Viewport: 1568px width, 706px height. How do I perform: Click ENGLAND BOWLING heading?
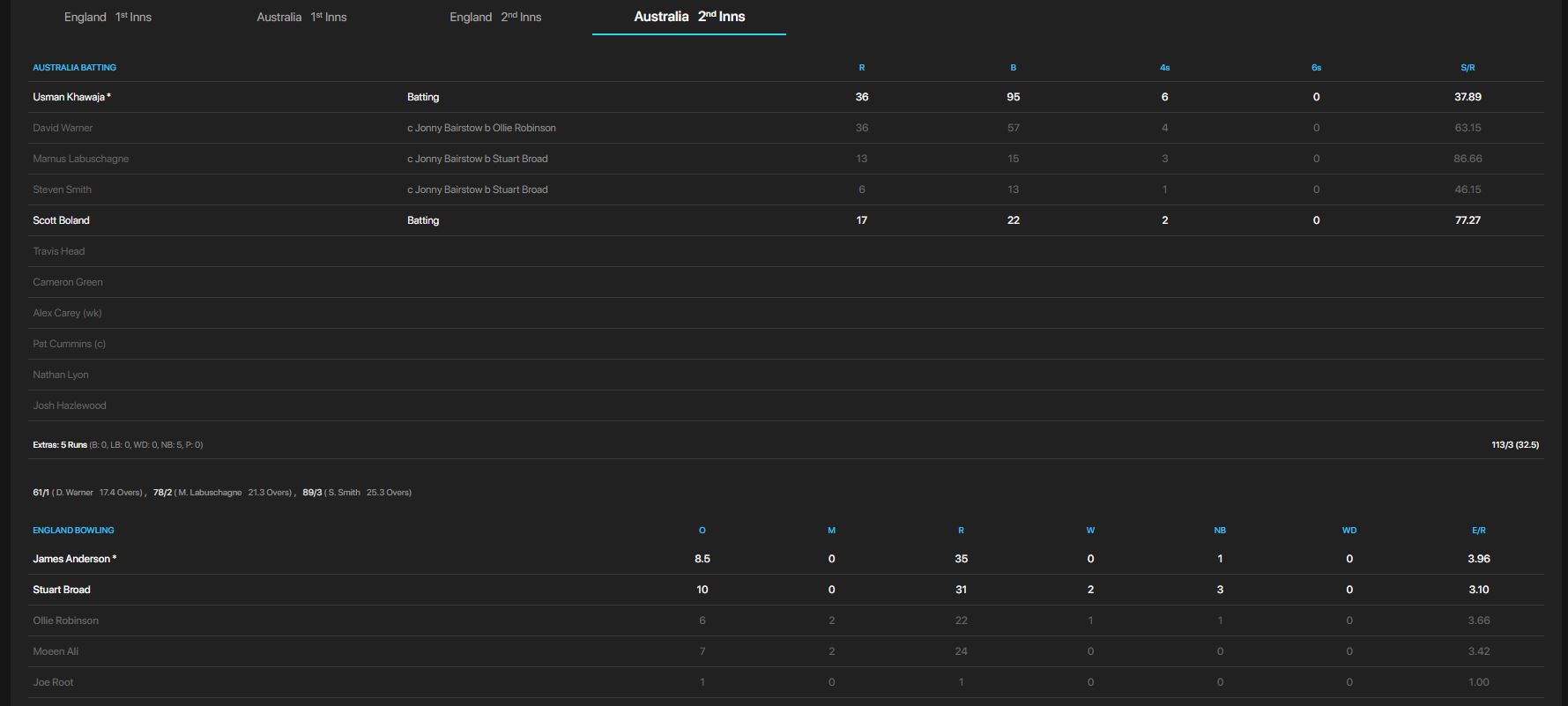[73, 530]
